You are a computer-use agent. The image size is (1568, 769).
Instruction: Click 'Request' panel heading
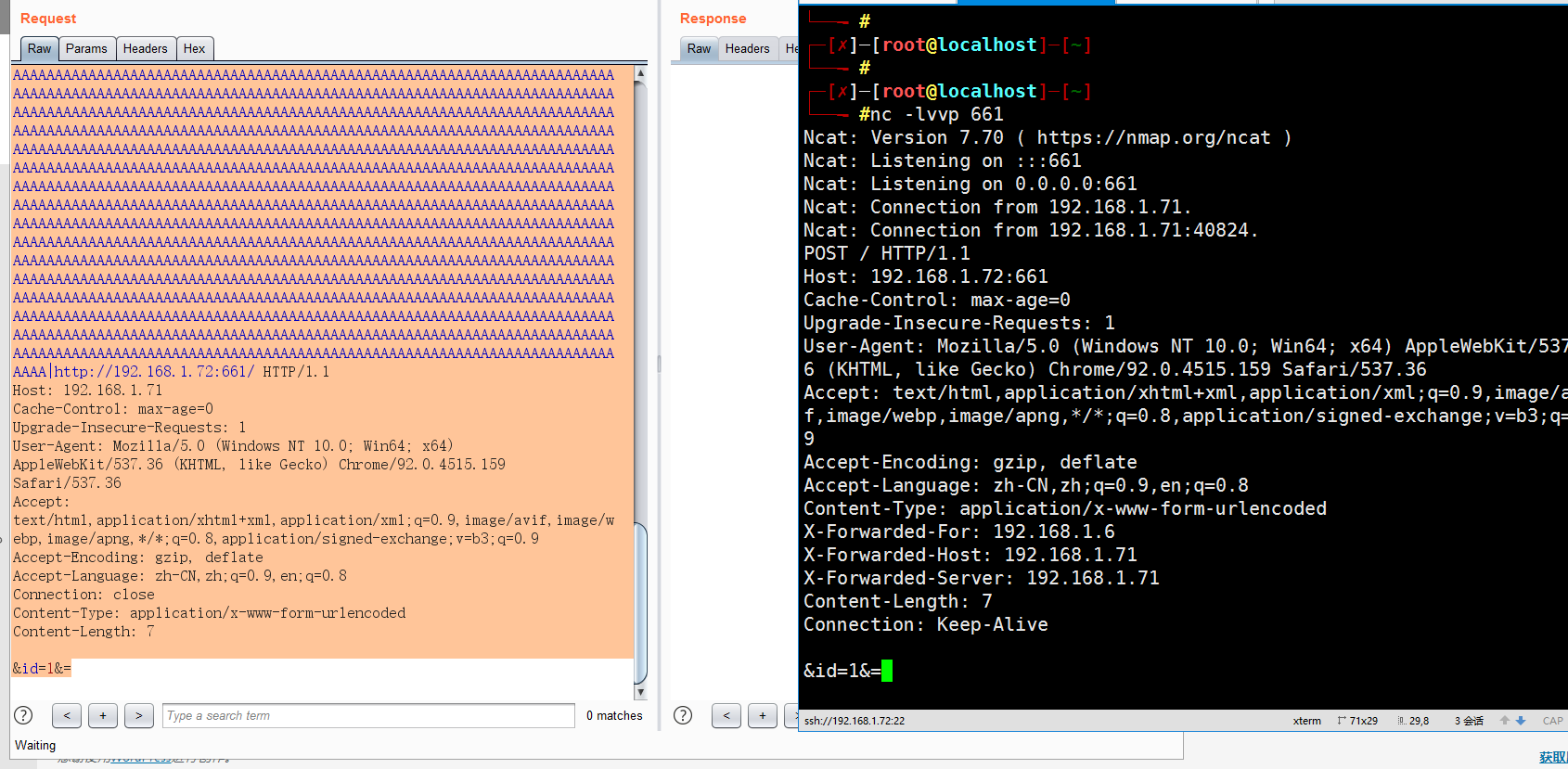click(x=48, y=19)
